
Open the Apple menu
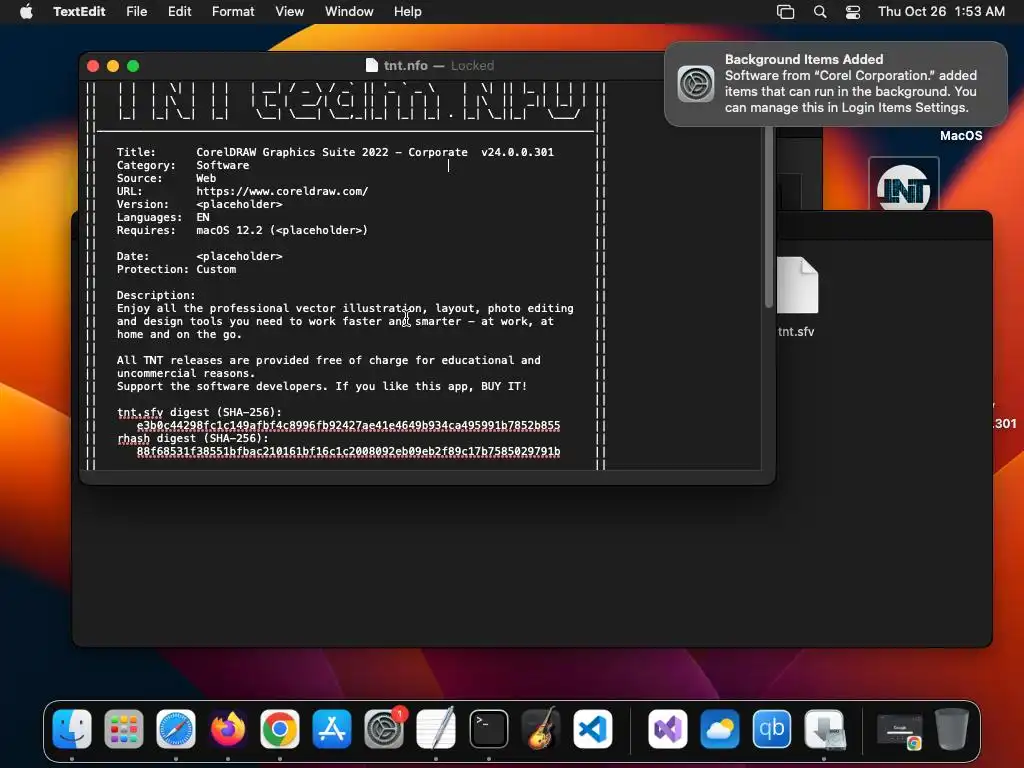26,11
